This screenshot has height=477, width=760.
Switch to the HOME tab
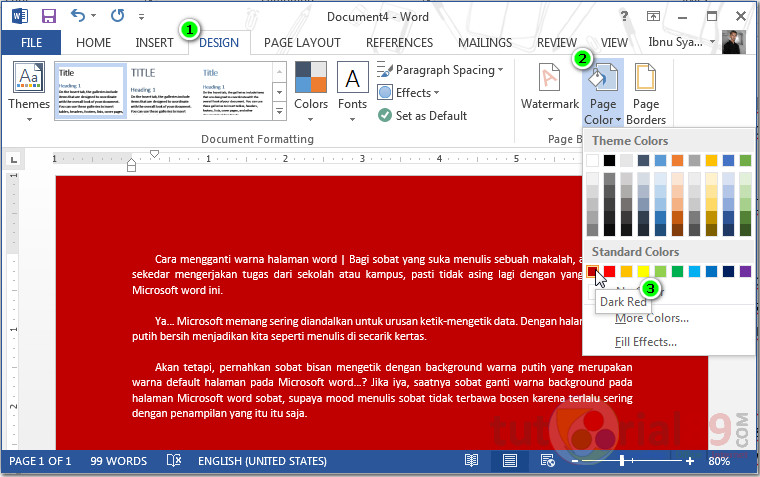tap(94, 43)
